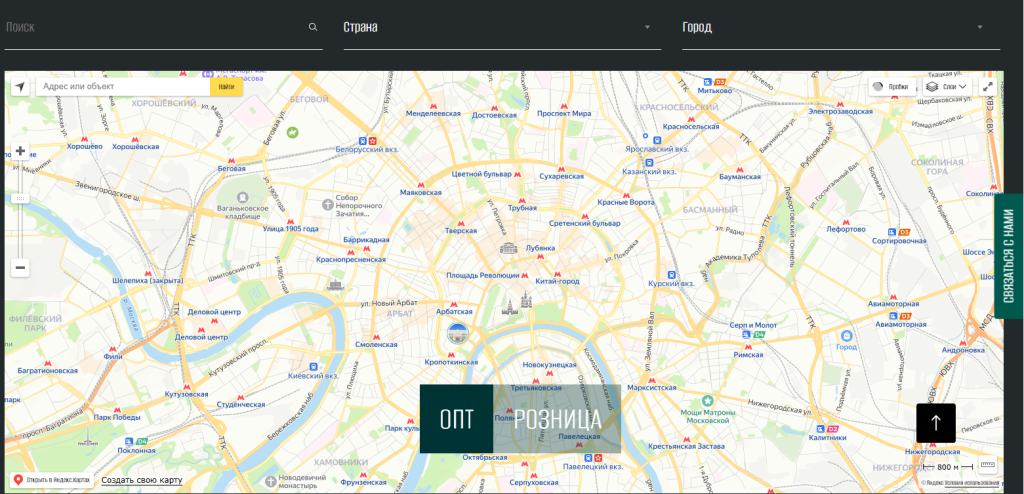The height and width of the screenshot is (494, 1024).
Task: Click the Проспект Мира station label
Action: point(564,114)
